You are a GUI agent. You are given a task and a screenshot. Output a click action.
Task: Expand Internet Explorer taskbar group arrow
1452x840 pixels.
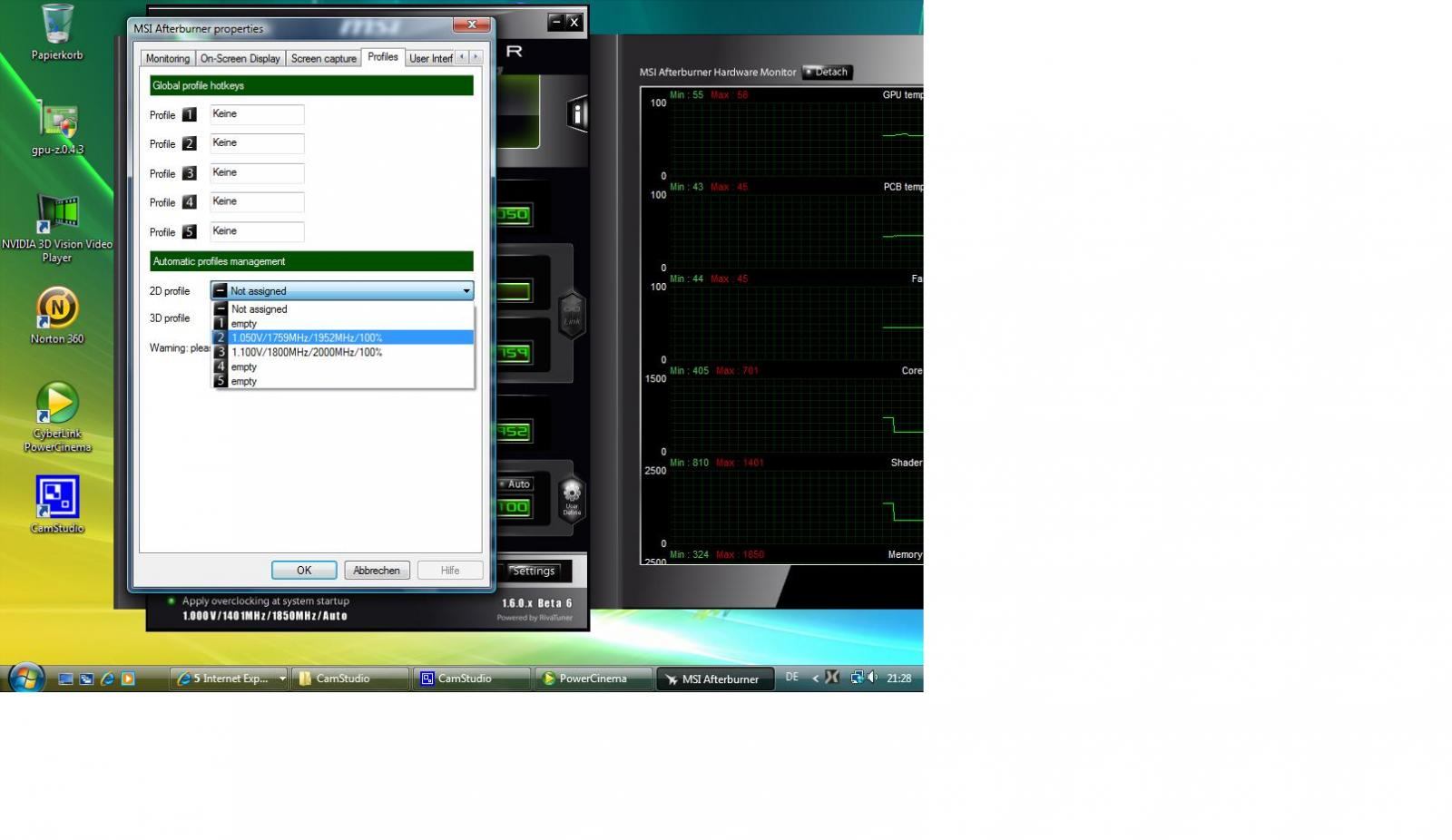(x=281, y=679)
